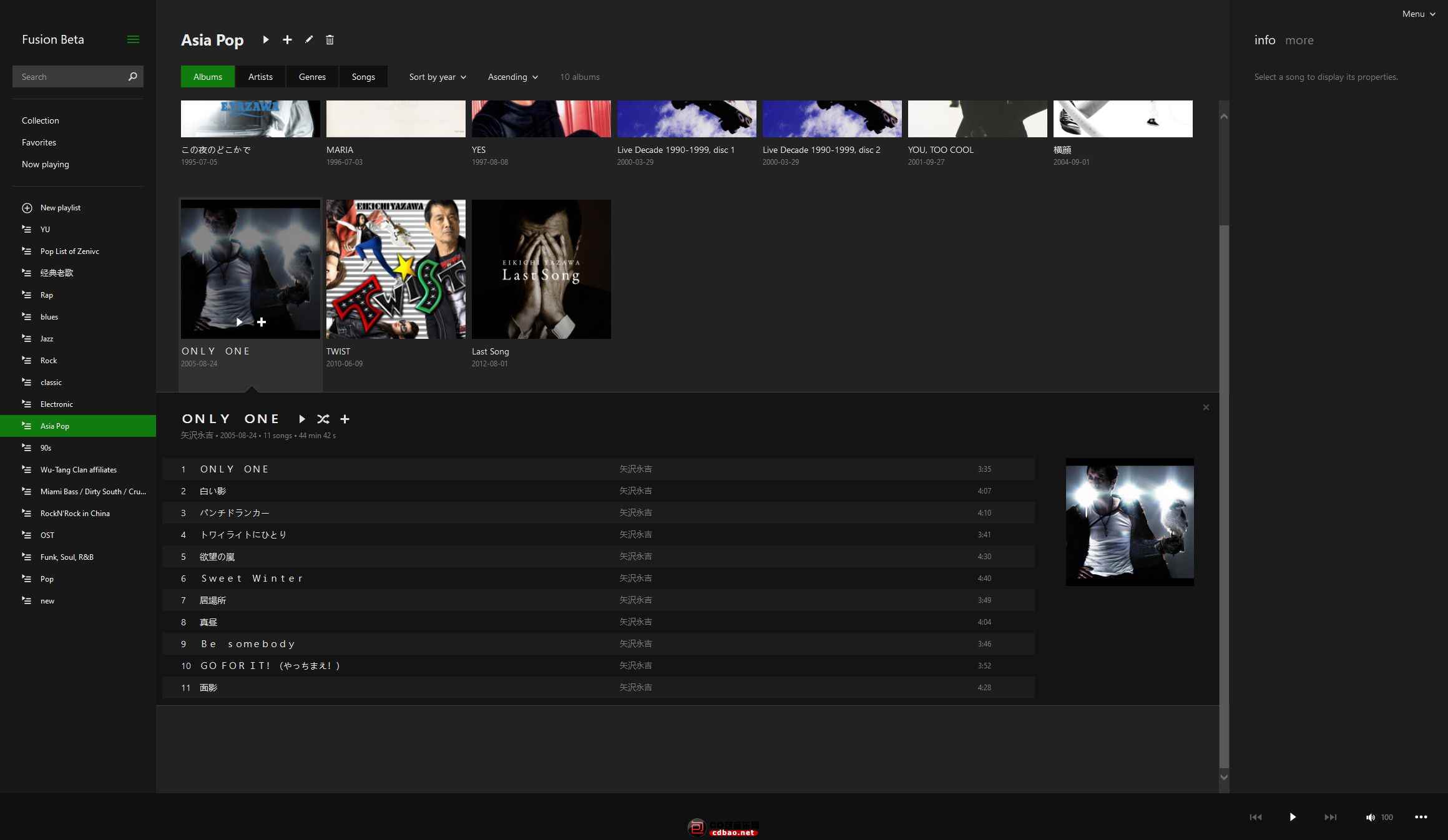This screenshot has height=840, width=1448.
Task: Shuffle the ONLY ONE album
Action: (x=323, y=419)
